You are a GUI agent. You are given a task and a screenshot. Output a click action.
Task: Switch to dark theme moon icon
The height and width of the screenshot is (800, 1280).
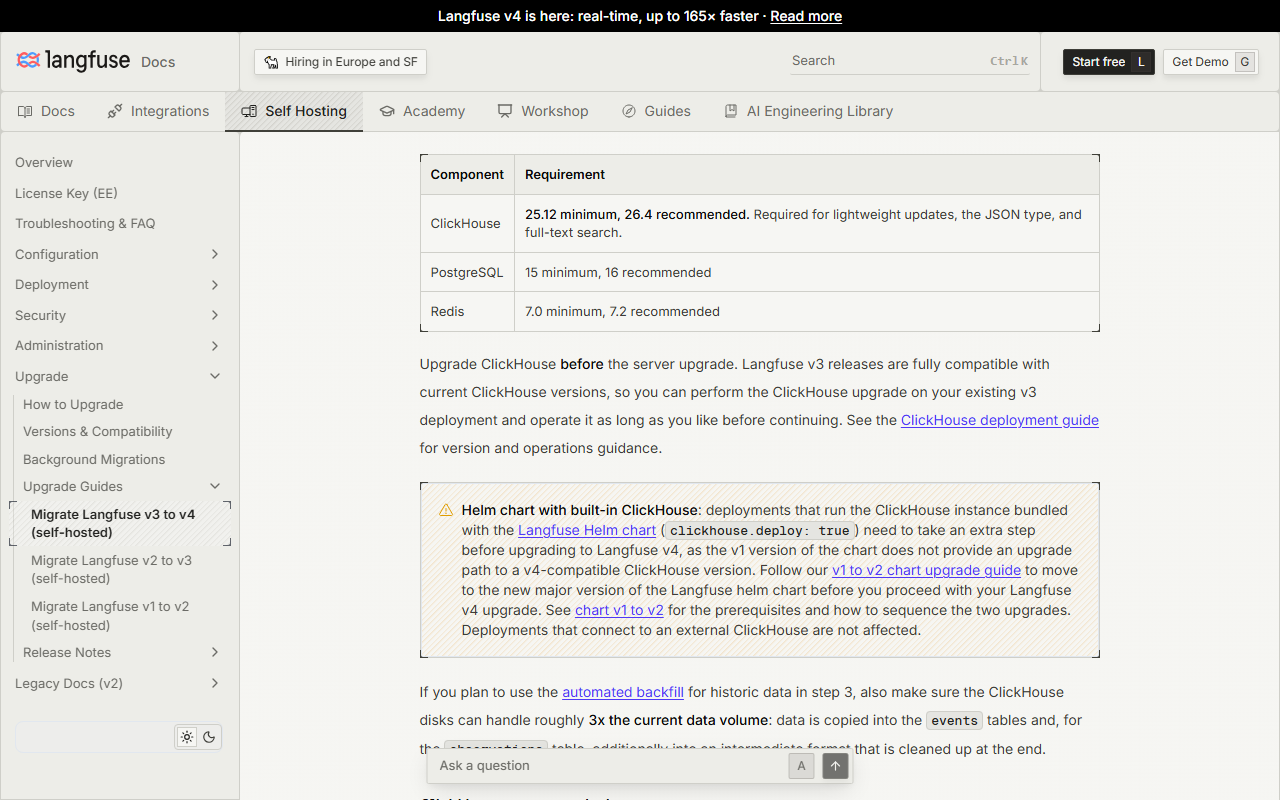209,737
